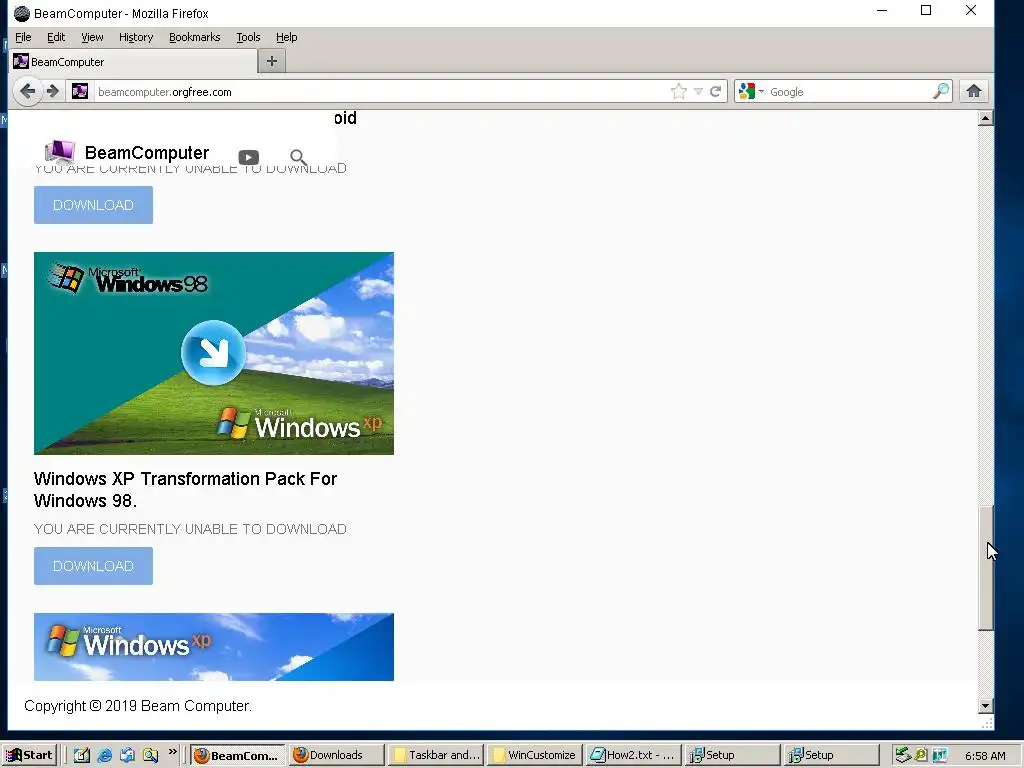
Task: Open the Bookmarks menu
Action: pyautogui.click(x=195, y=37)
